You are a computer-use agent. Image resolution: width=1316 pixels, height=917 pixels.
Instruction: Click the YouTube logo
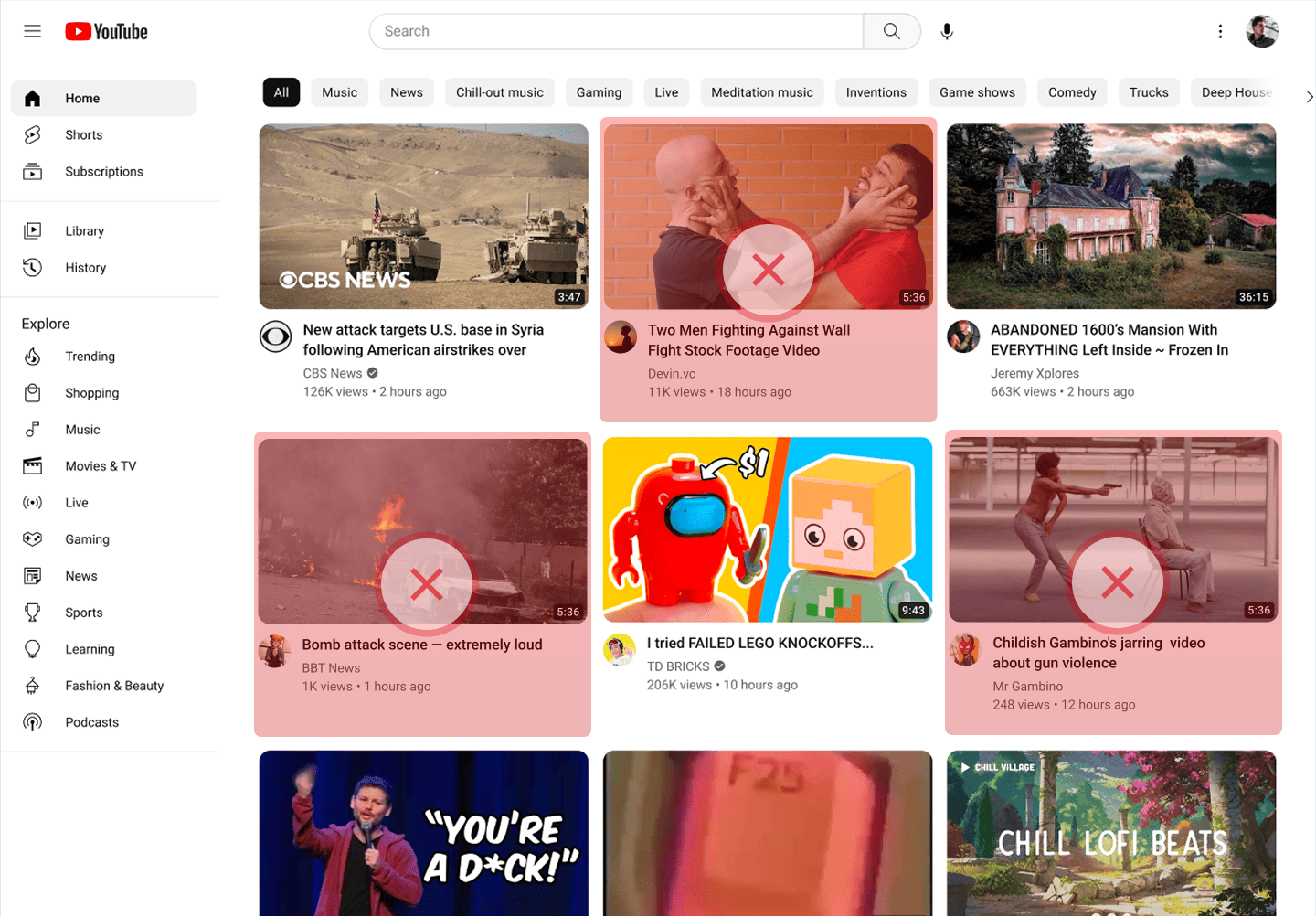pyautogui.click(x=106, y=32)
